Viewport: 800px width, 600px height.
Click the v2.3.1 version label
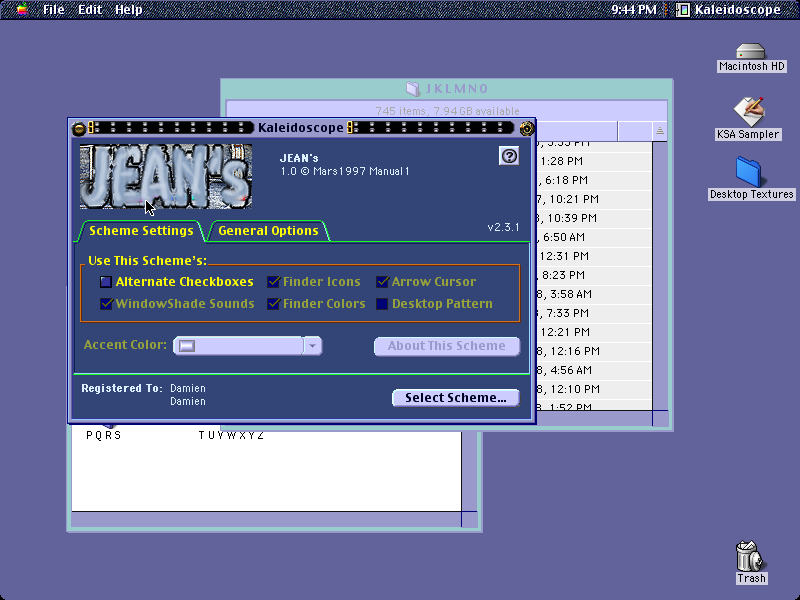click(x=503, y=227)
